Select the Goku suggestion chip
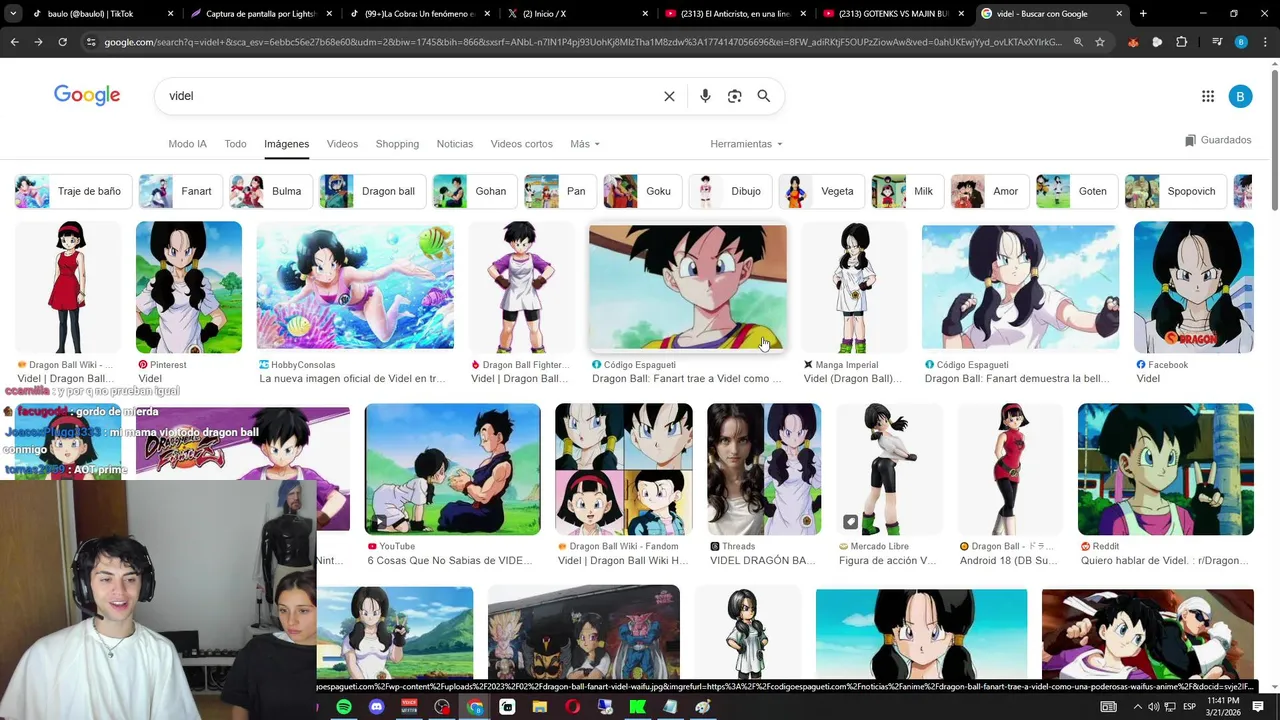Image resolution: width=1280 pixels, height=720 pixels. click(x=643, y=191)
